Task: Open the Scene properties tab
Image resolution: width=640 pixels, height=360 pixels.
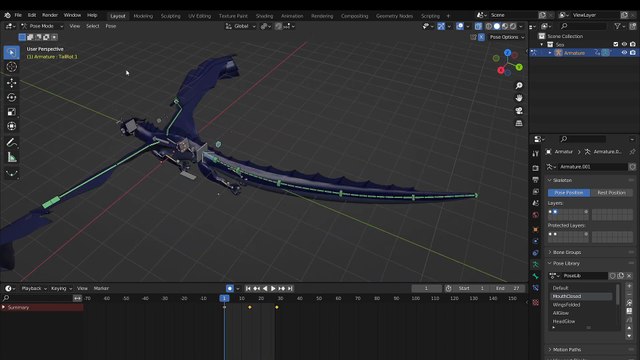Action: (x=536, y=203)
